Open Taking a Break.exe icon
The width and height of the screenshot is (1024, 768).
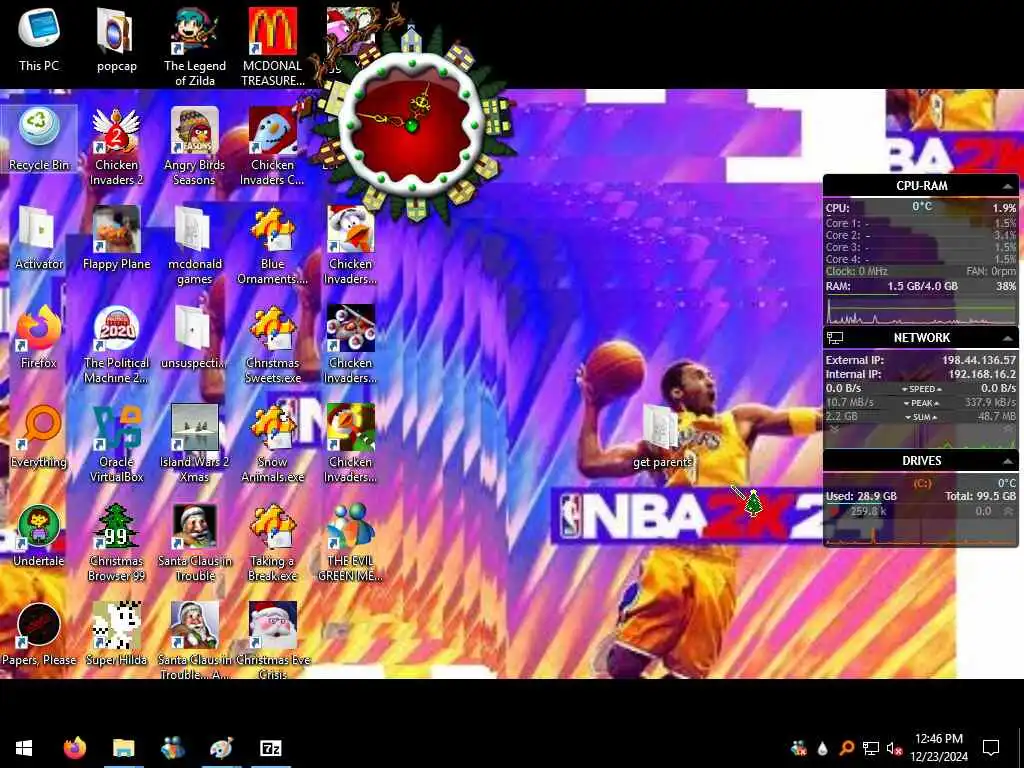coord(272,543)
